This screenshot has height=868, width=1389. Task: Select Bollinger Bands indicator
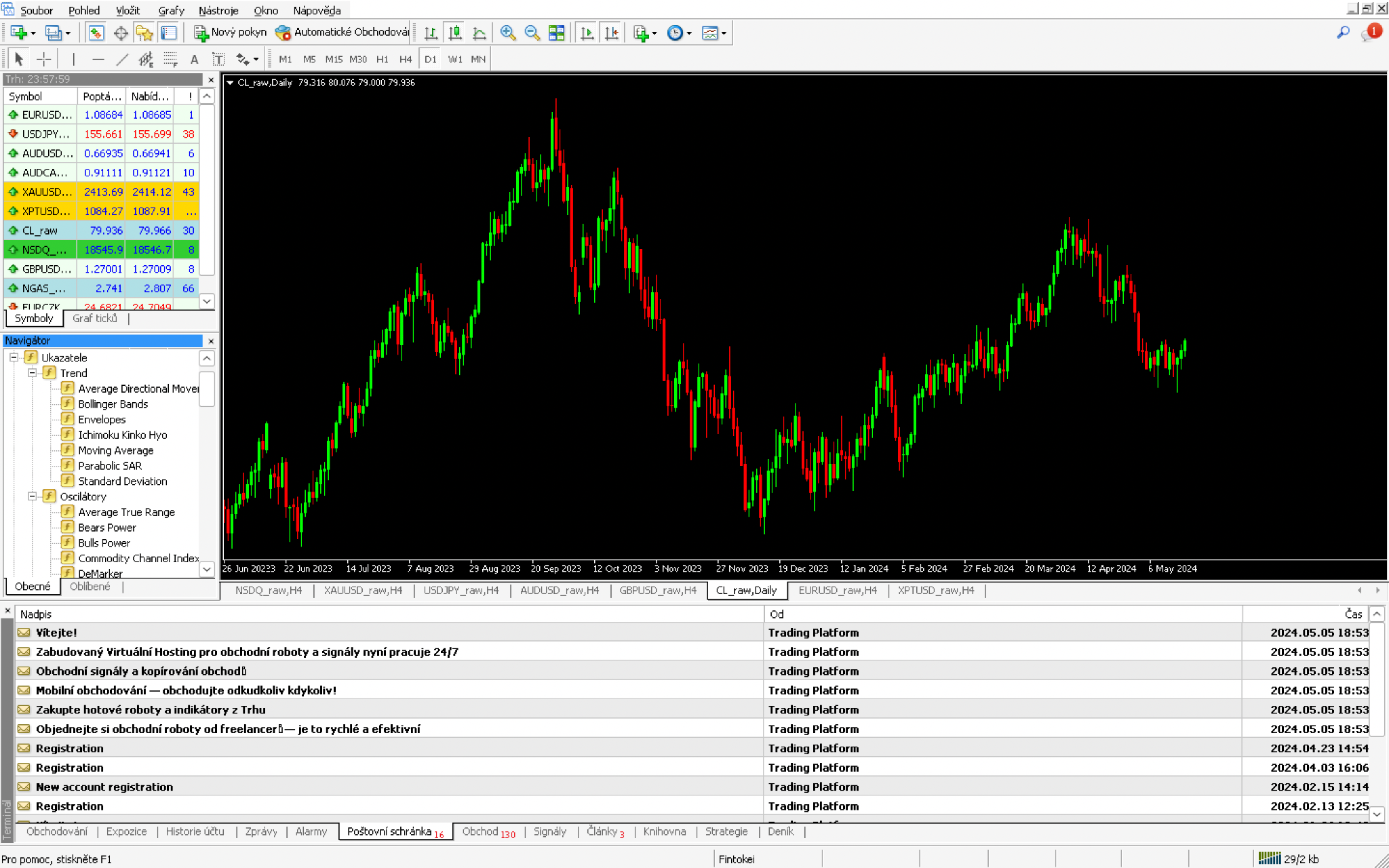tap(113, 404)
